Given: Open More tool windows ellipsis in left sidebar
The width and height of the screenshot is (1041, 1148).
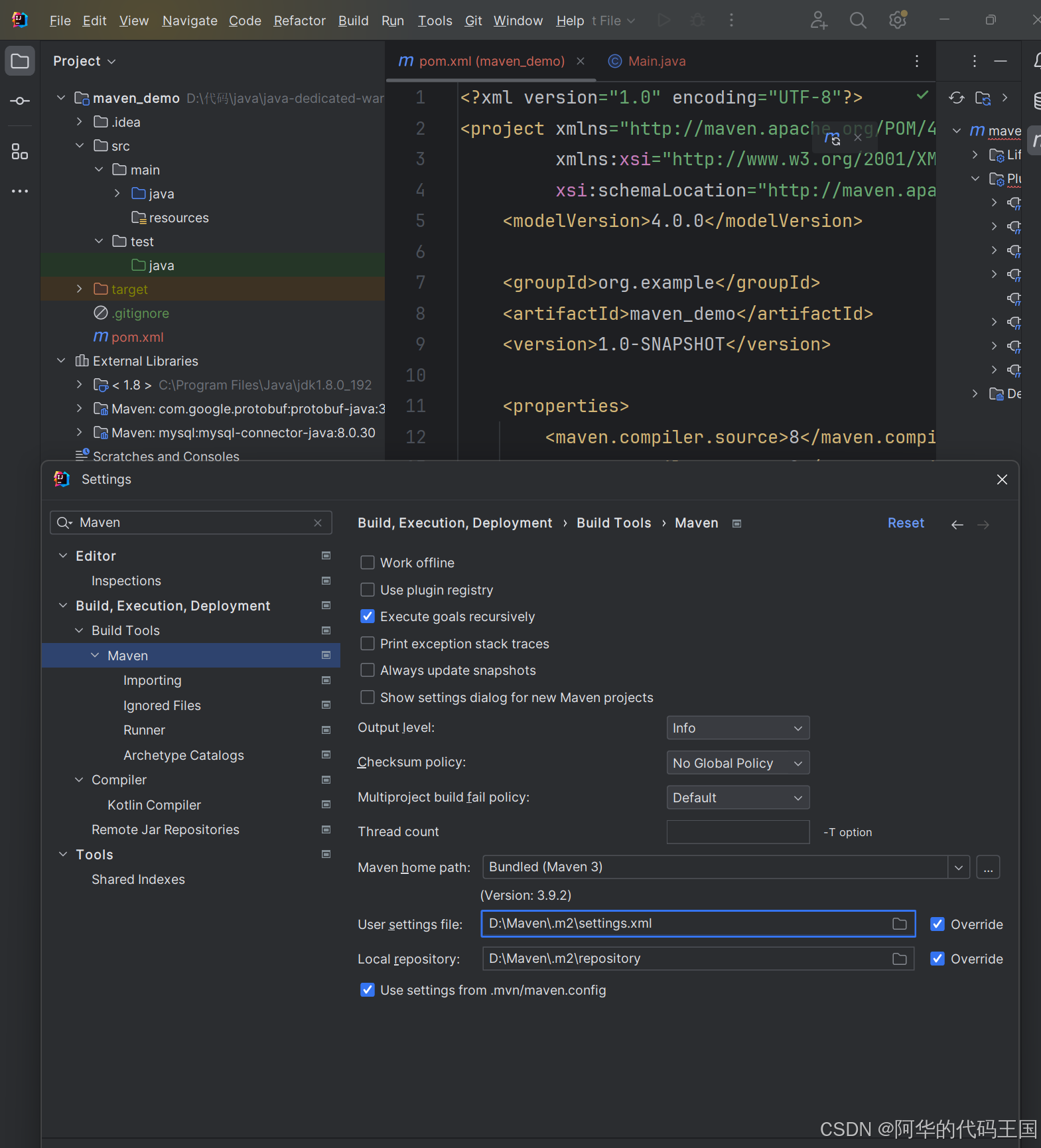Looking at the screenshot, I should tap(20, 191).
